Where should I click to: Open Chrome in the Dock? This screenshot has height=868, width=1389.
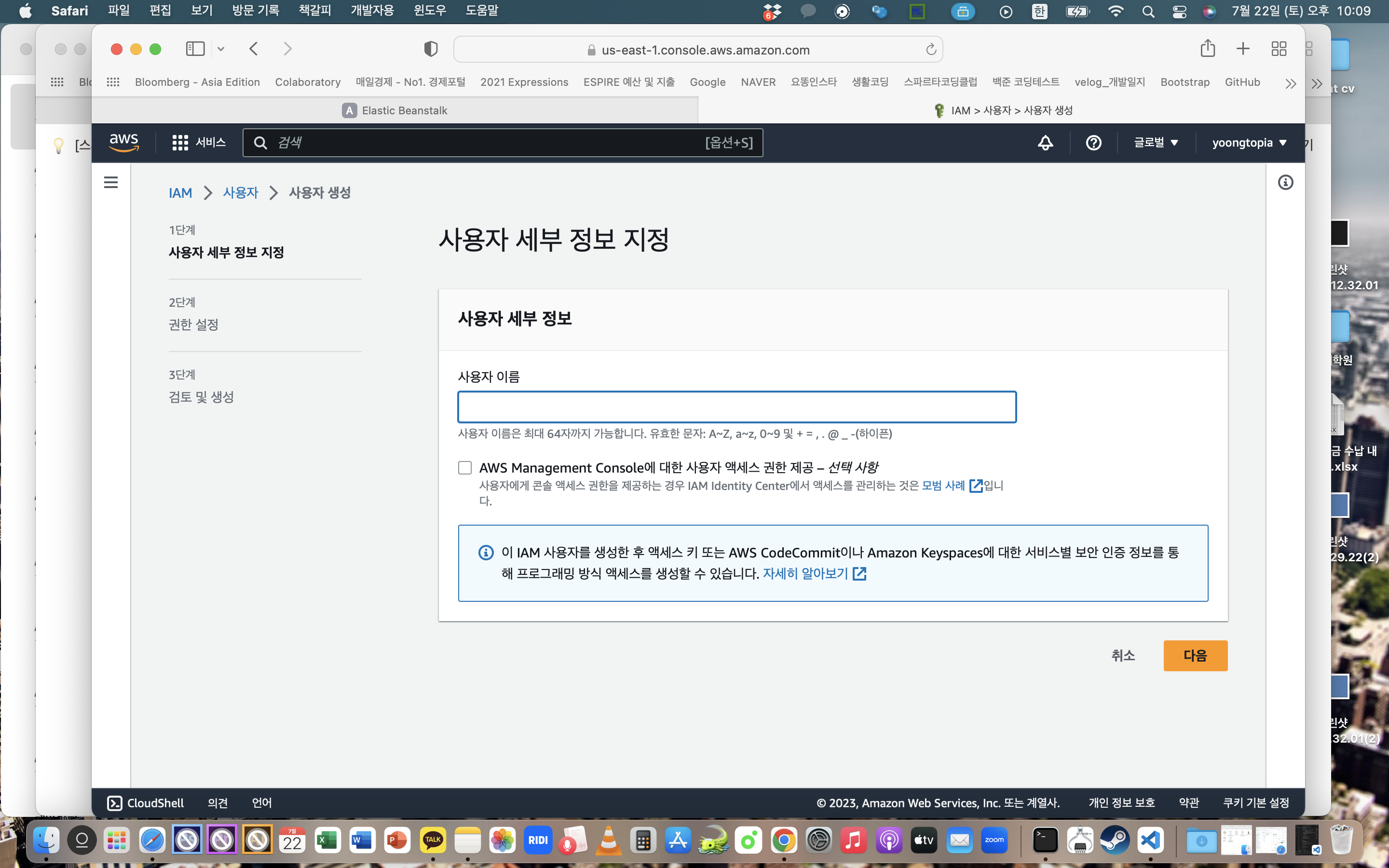pyautogui.click(x=784, y=841)
